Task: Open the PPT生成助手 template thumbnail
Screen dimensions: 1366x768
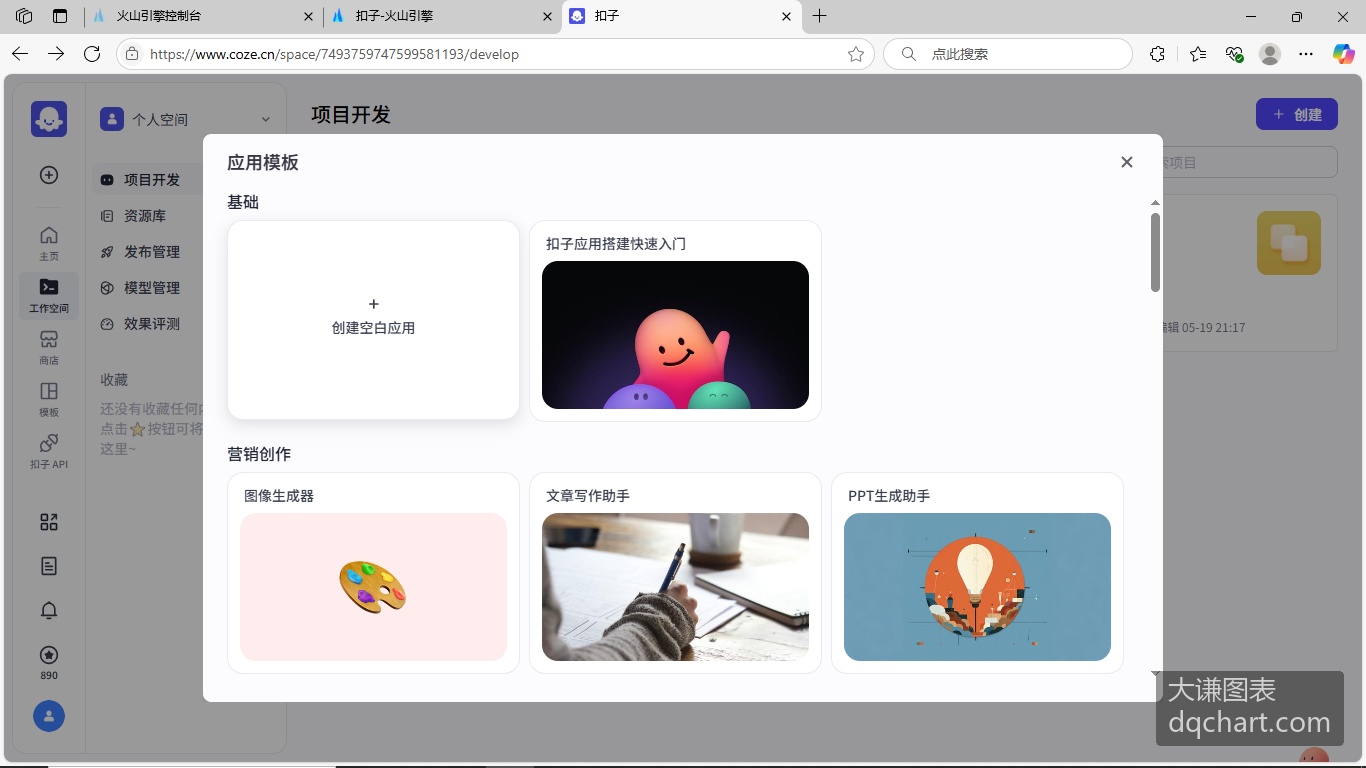Action: (977, 587)
